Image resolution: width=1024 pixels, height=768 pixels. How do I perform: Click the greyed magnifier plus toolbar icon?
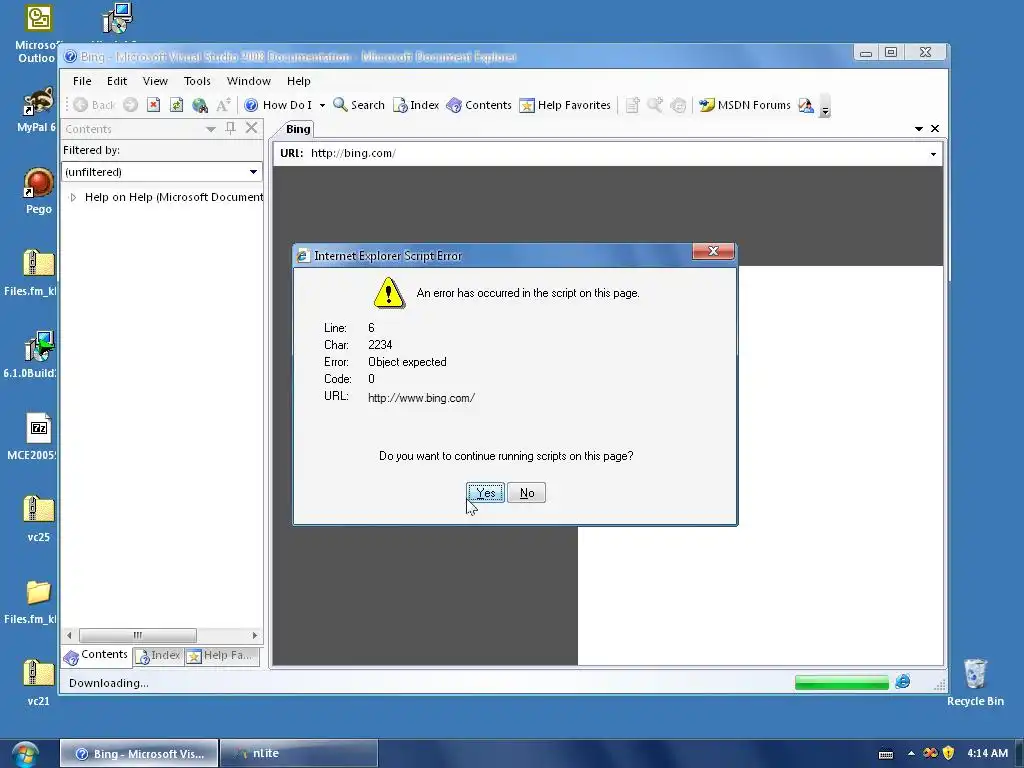[x=655, y=105]
